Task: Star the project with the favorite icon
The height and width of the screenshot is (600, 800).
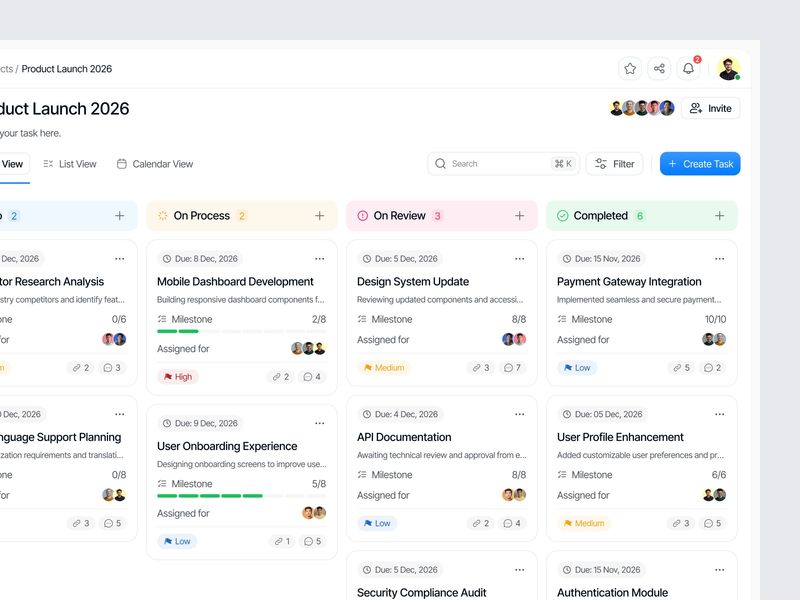Action: (x=630, y=69)
